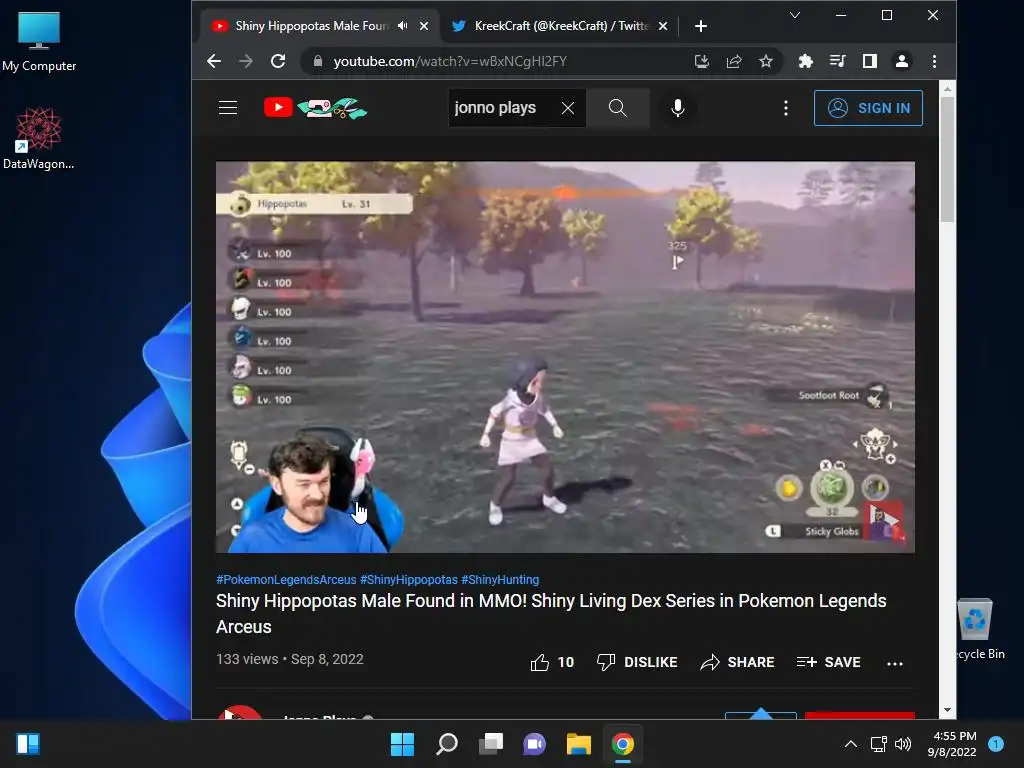Click the DISLIKE button

637,662
